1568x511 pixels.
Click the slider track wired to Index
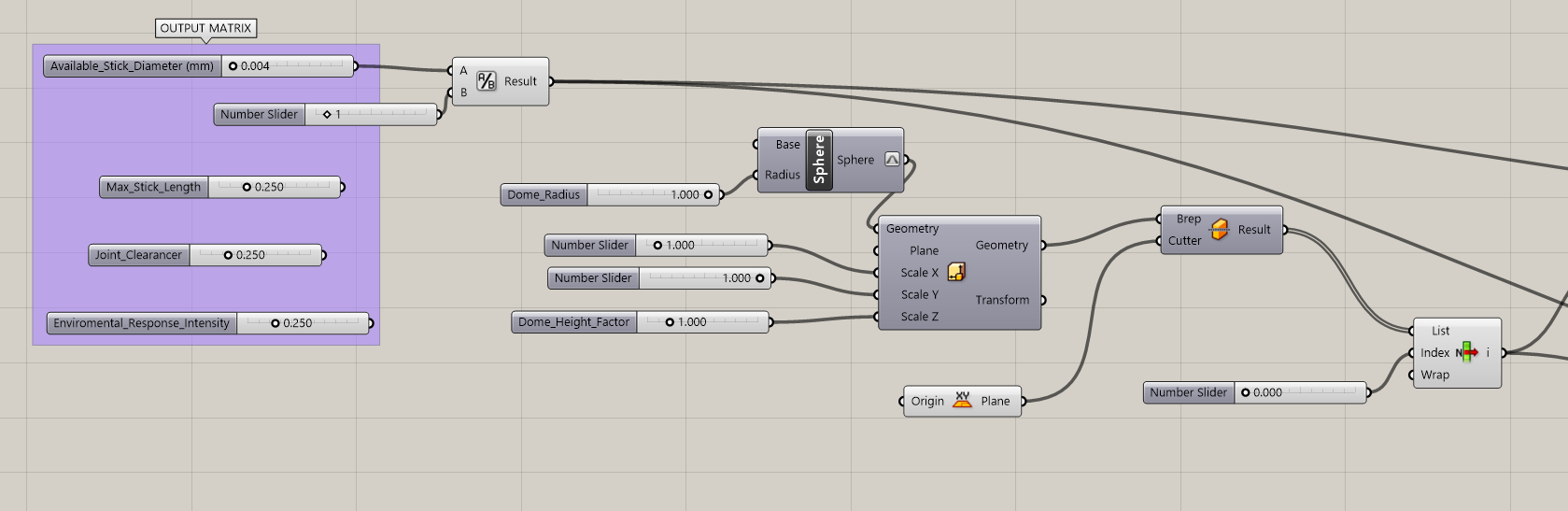1301,393
